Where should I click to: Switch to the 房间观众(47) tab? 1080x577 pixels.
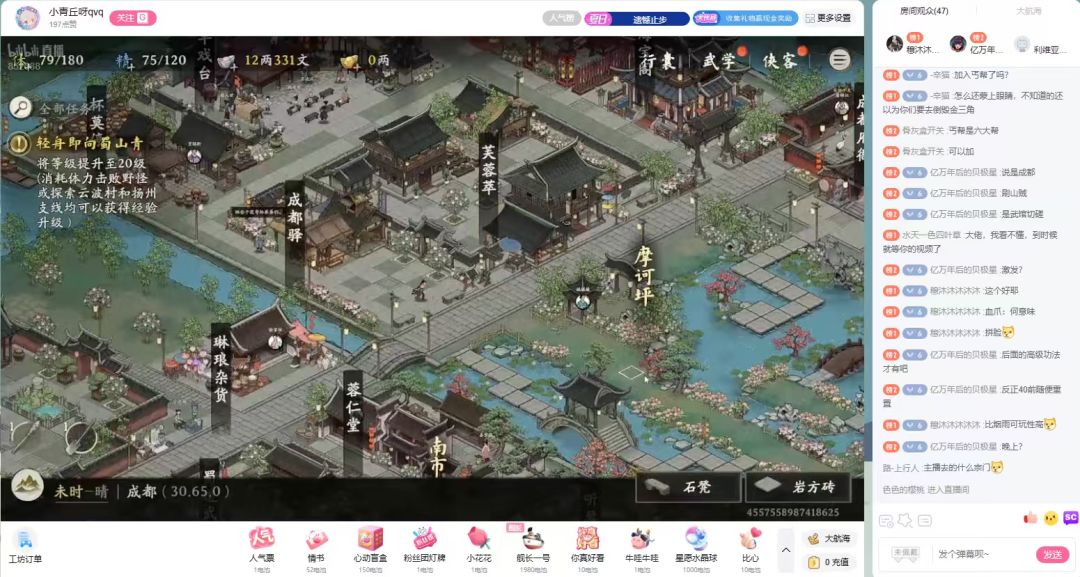924,11
